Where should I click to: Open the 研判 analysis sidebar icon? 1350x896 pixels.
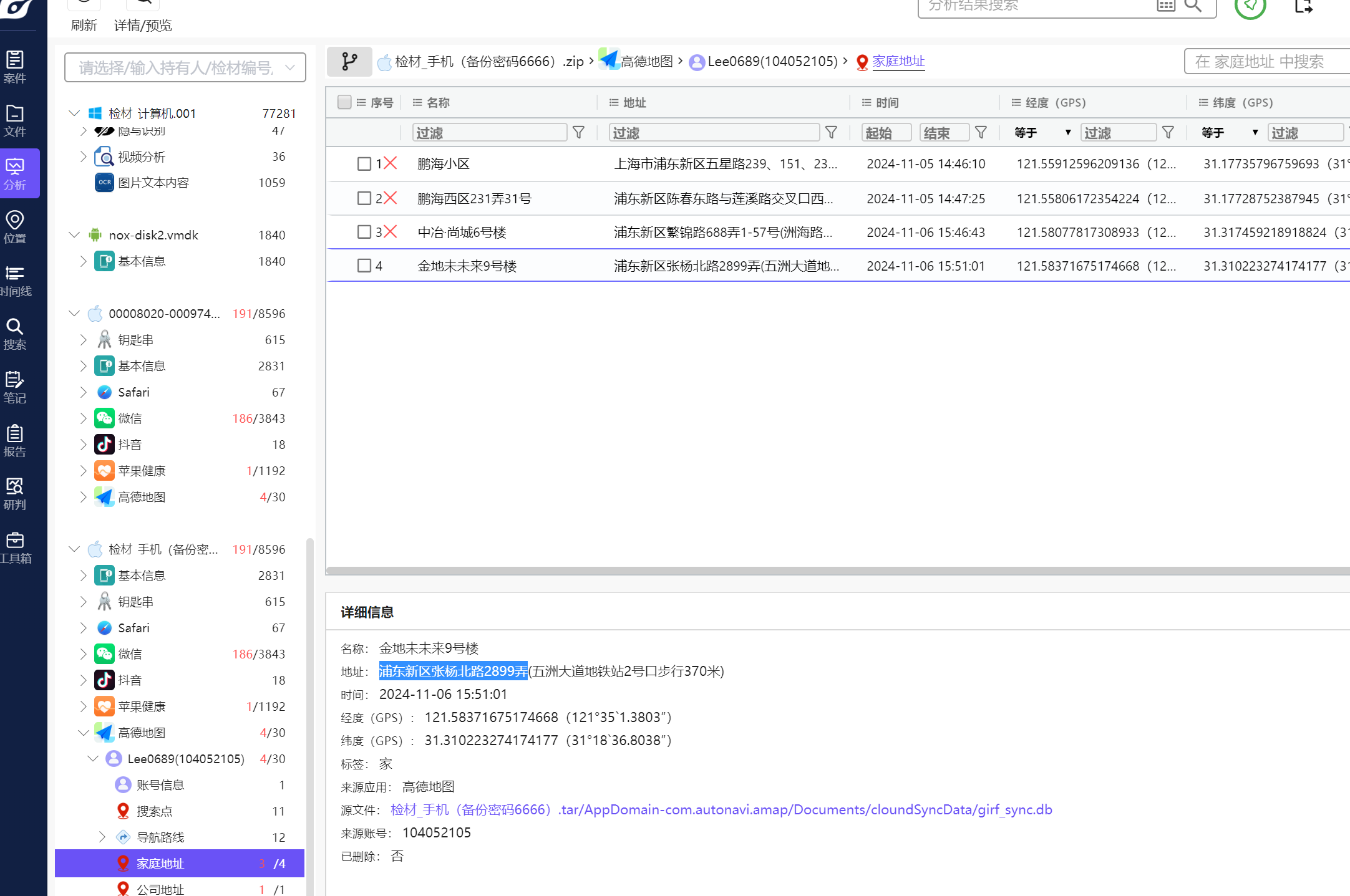pyautogui.click(x=15, y=494)
